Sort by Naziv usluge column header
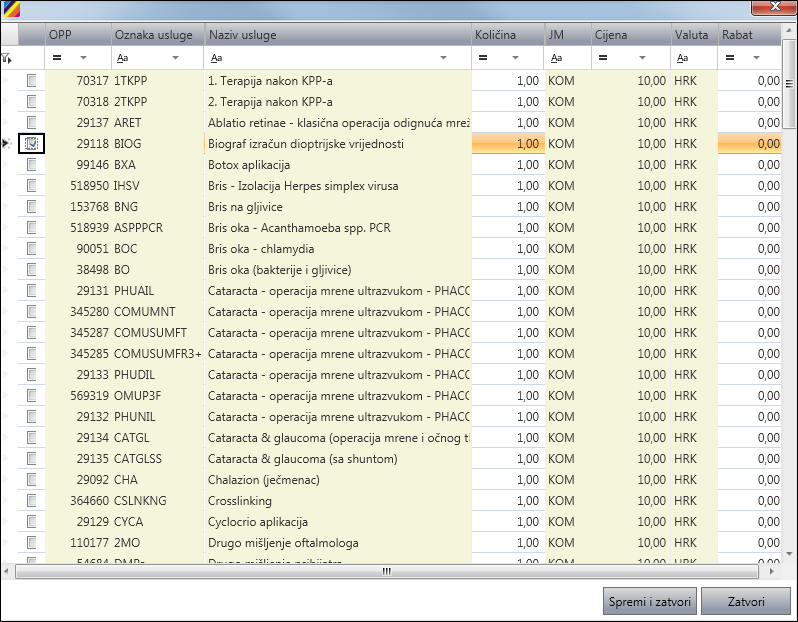Screen dimensions: 798x622 tap(338, 35)
